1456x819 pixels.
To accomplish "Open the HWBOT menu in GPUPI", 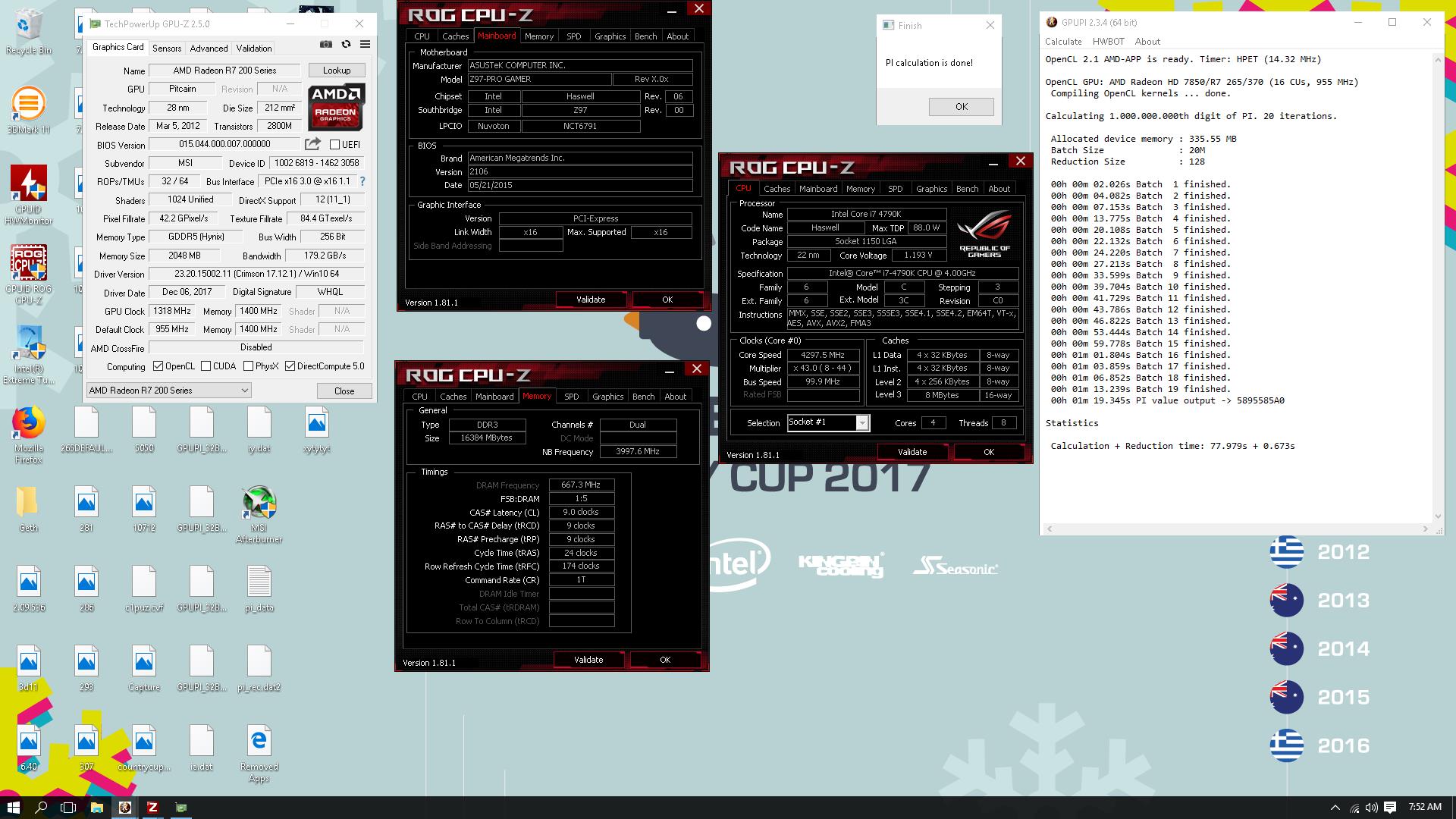I will coord(1108,42).
